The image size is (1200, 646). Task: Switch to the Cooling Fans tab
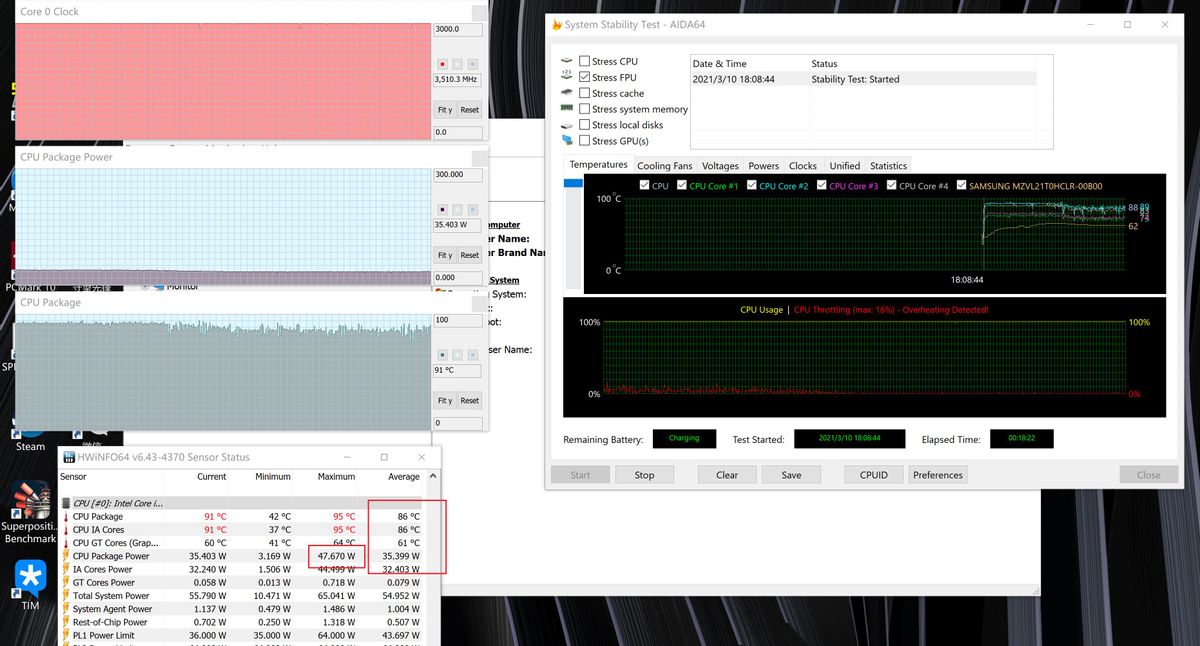click(x=664, y=166)
